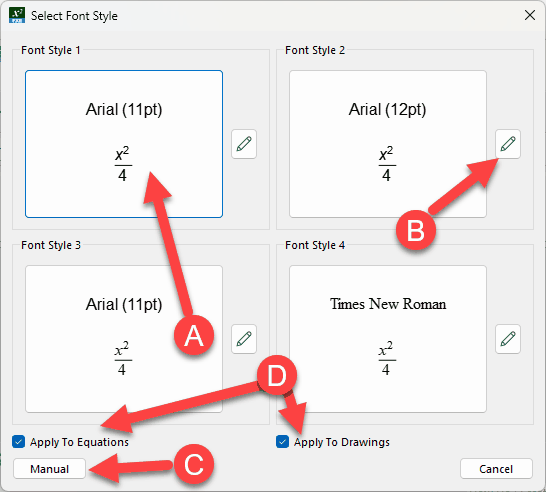Select the Font Style 1 Arial 11pt preview

pos(124,144)
